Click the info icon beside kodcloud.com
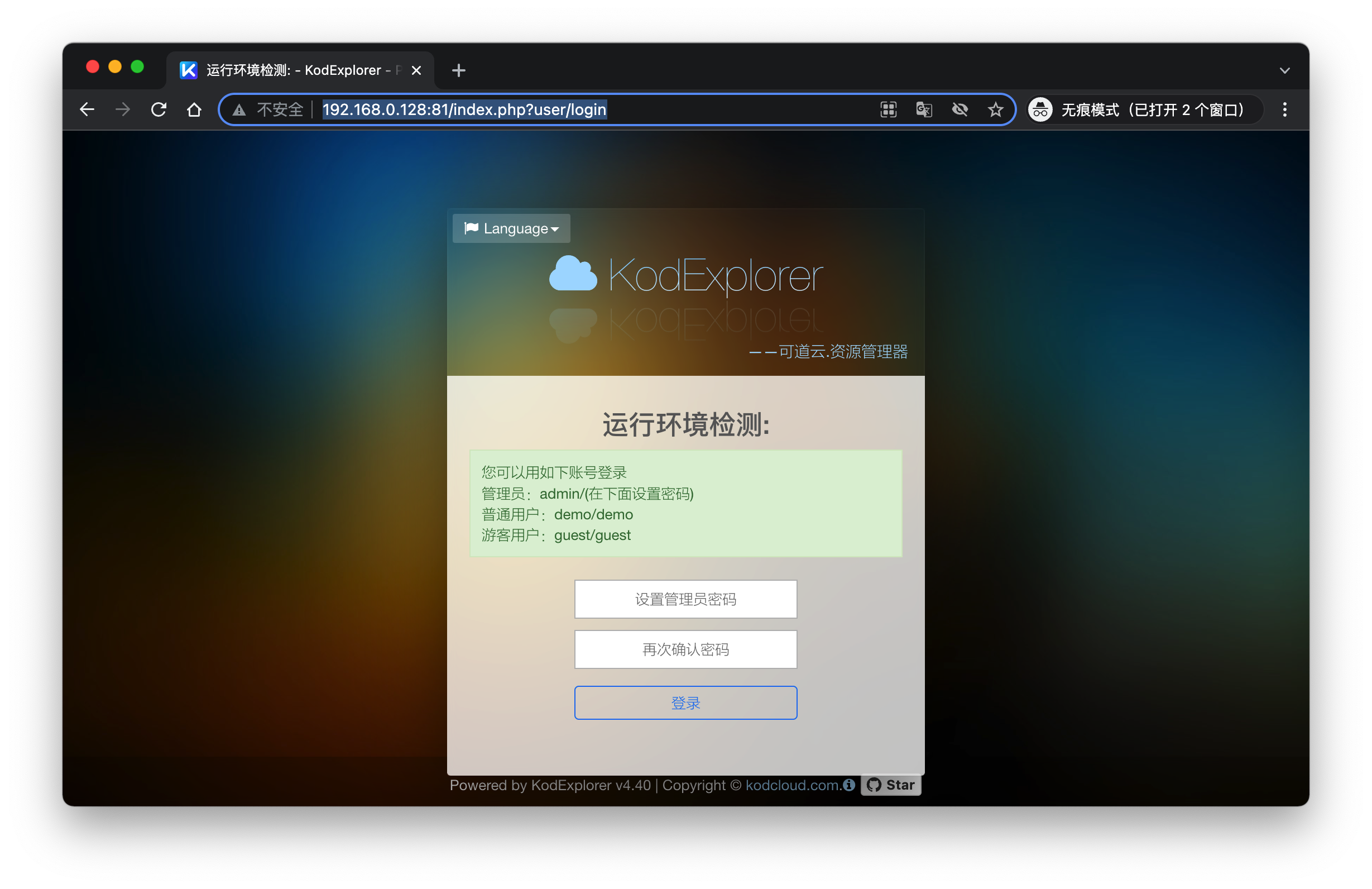This screenshot has width=1372, height=889. tap(848, 785)
